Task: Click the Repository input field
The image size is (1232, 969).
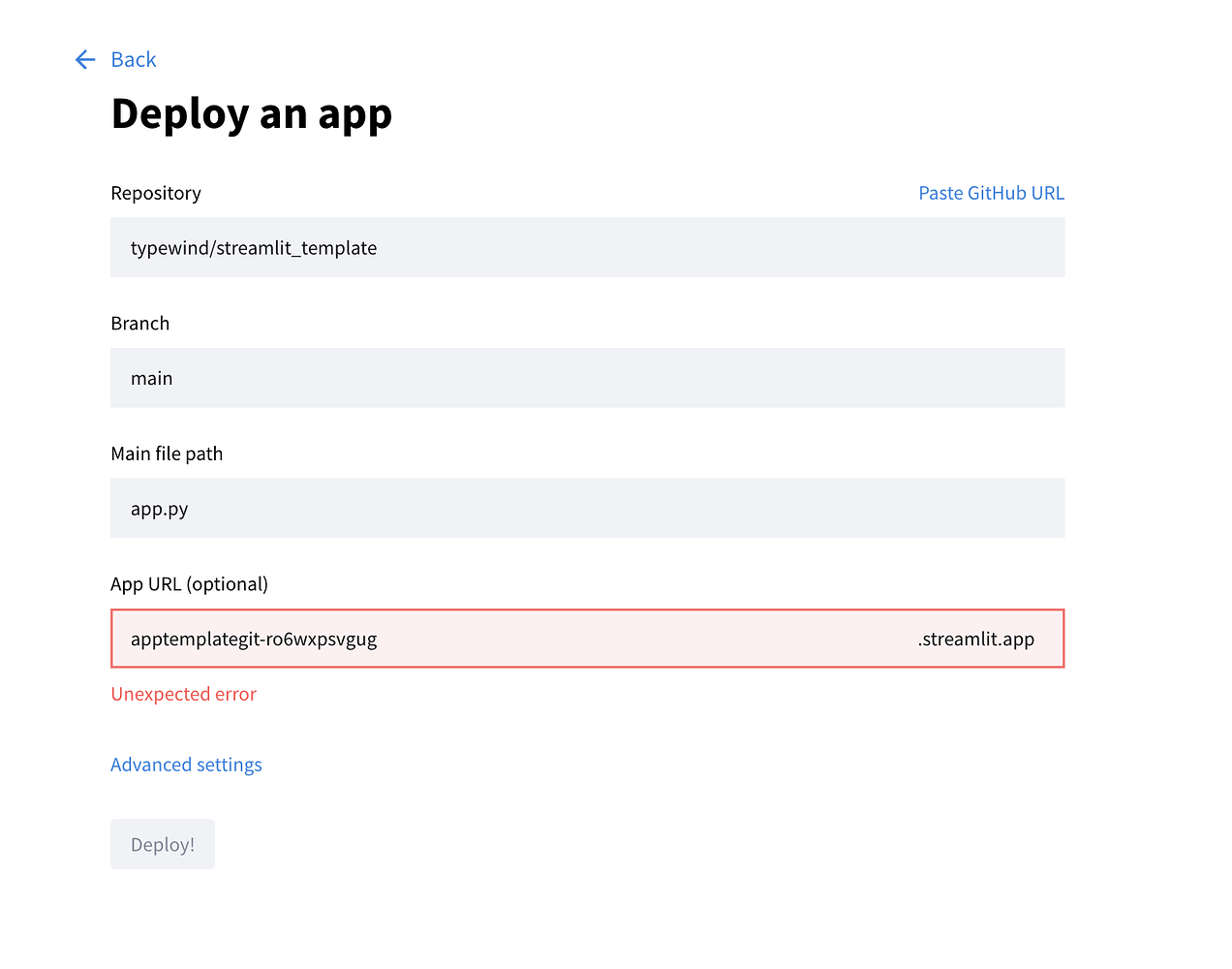Action: click(x=587, y=247)
